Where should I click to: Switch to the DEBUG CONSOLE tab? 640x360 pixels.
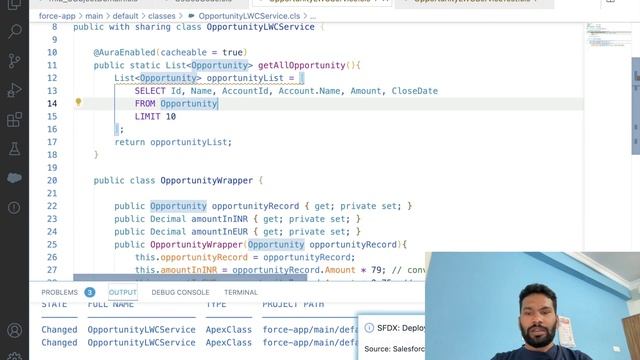[180, 292]
